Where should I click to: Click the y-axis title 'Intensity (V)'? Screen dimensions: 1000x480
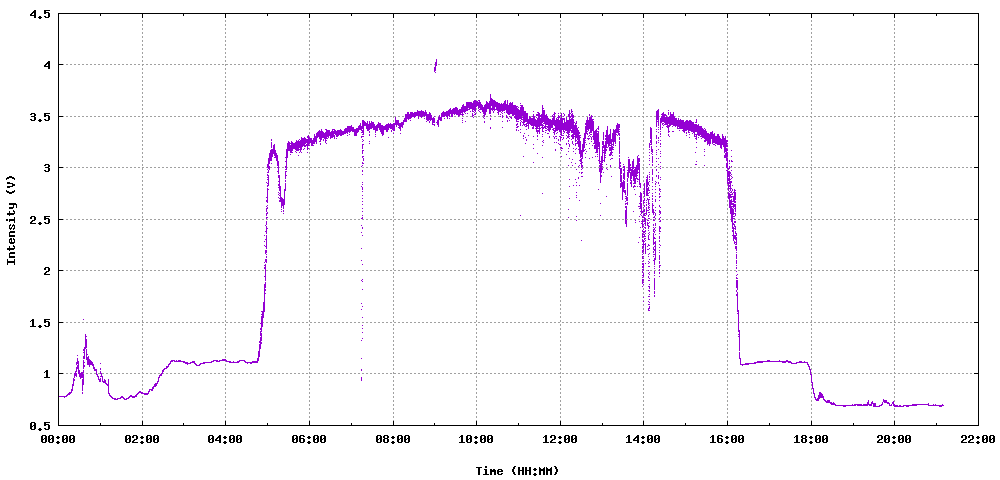[x=10, y=219]
